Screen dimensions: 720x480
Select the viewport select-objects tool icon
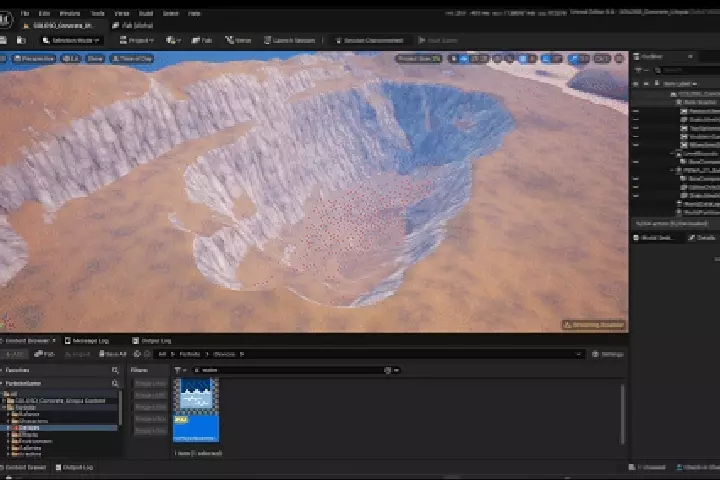point(454,59)
